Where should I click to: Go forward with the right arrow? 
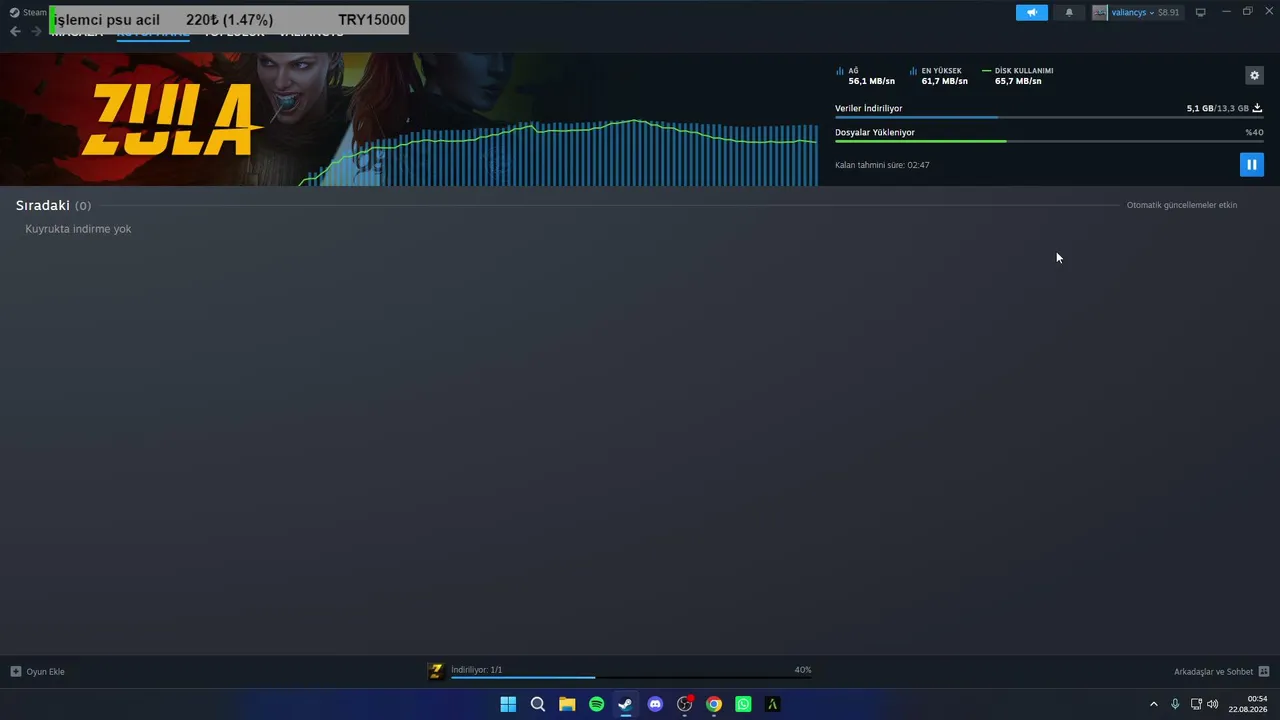coord(36,31)
